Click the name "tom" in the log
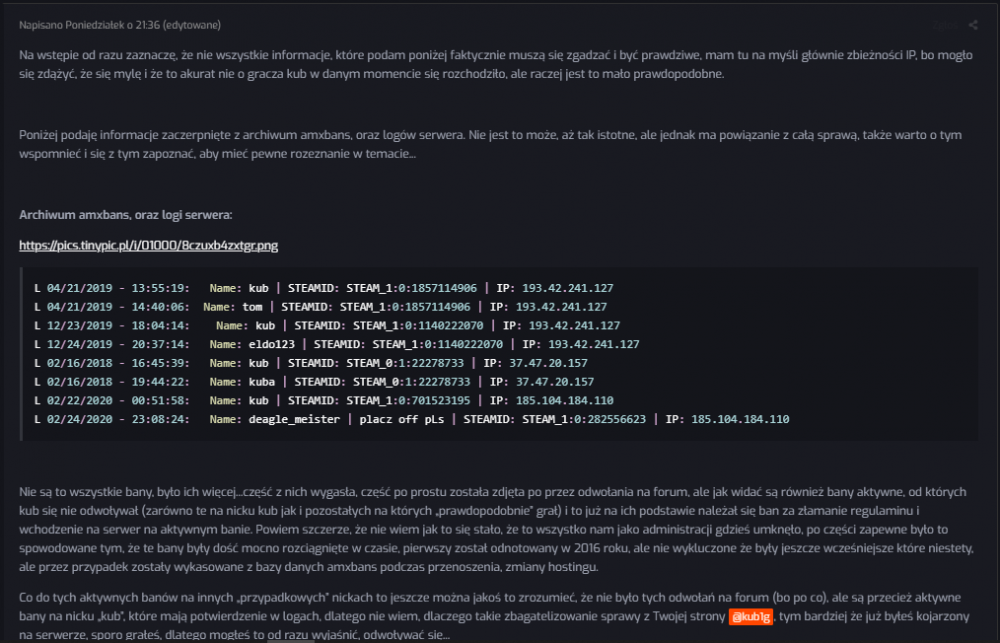Viewport: 1000px width, 643px height. pos(252,307)
